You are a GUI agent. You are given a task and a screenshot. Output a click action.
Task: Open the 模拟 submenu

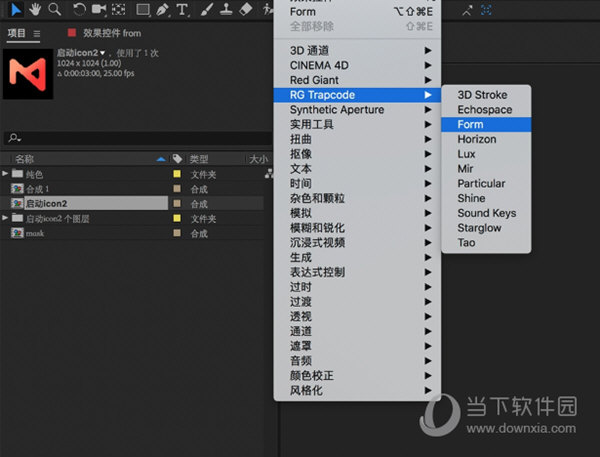pyautogui.click(x=357, y=213)
